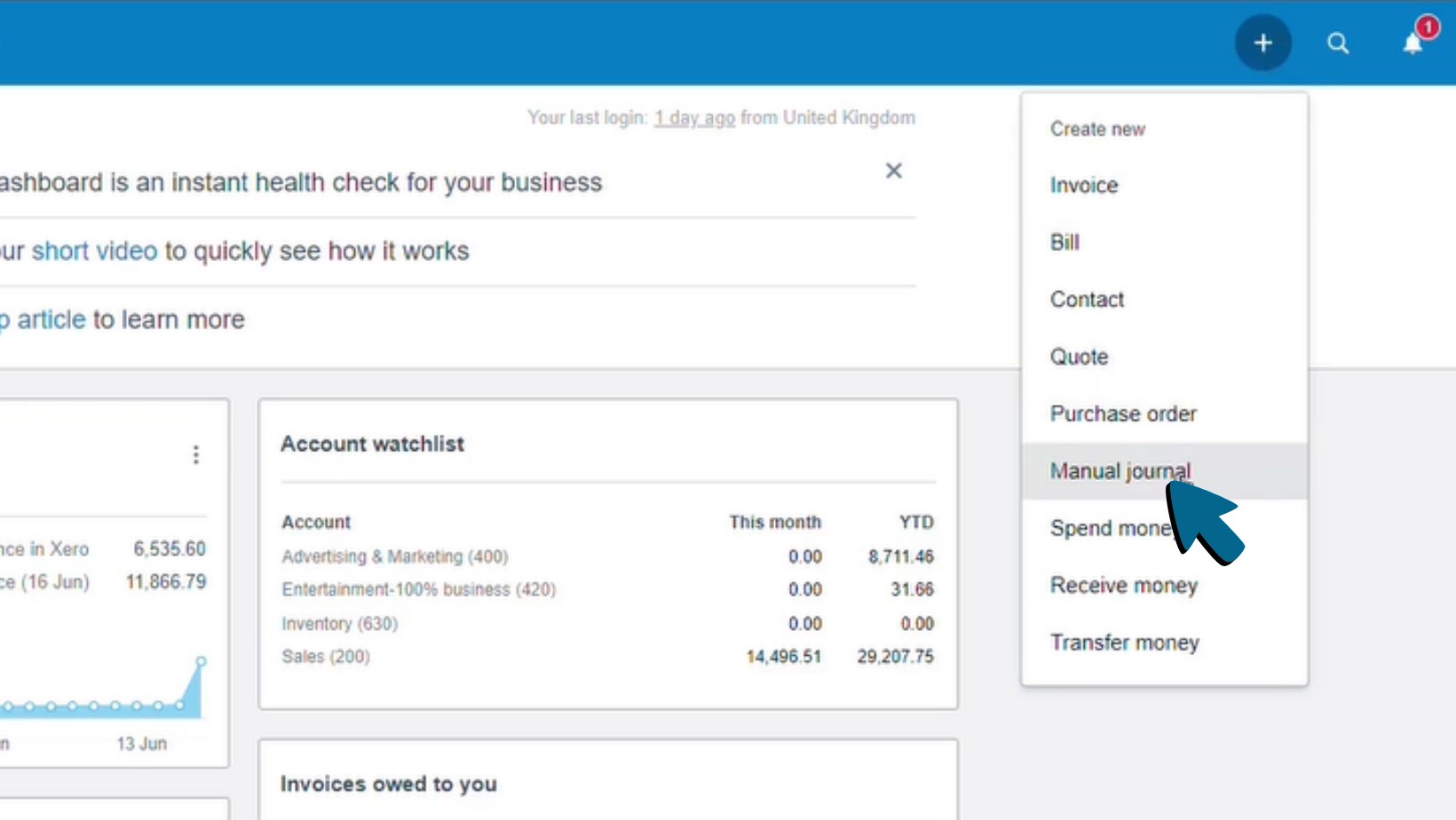Choose Receive money from the menu
Viewport: 1456px width, 820px height.
1124,585
